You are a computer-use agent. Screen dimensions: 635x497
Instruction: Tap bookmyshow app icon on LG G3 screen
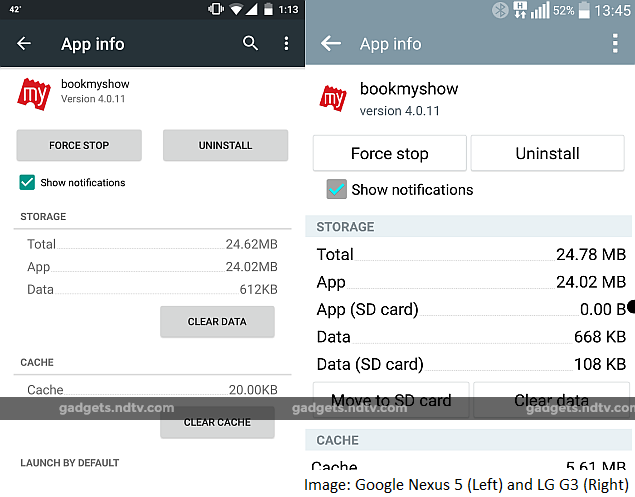click(x=333, y=98)
